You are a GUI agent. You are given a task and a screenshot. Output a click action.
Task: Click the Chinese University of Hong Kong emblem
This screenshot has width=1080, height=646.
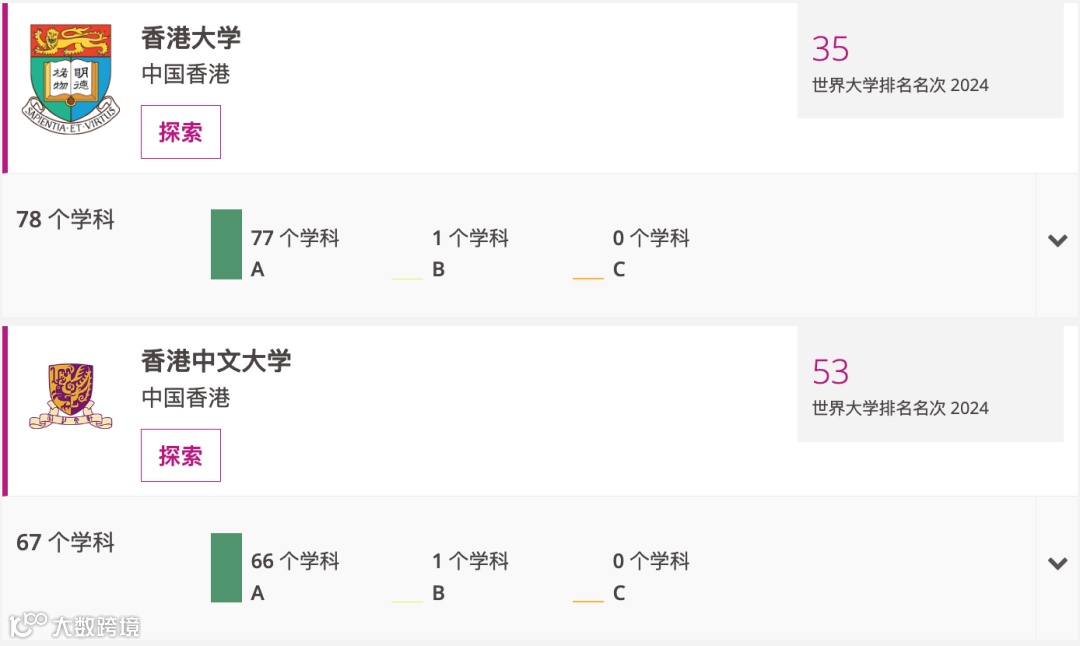pos(70,397)
